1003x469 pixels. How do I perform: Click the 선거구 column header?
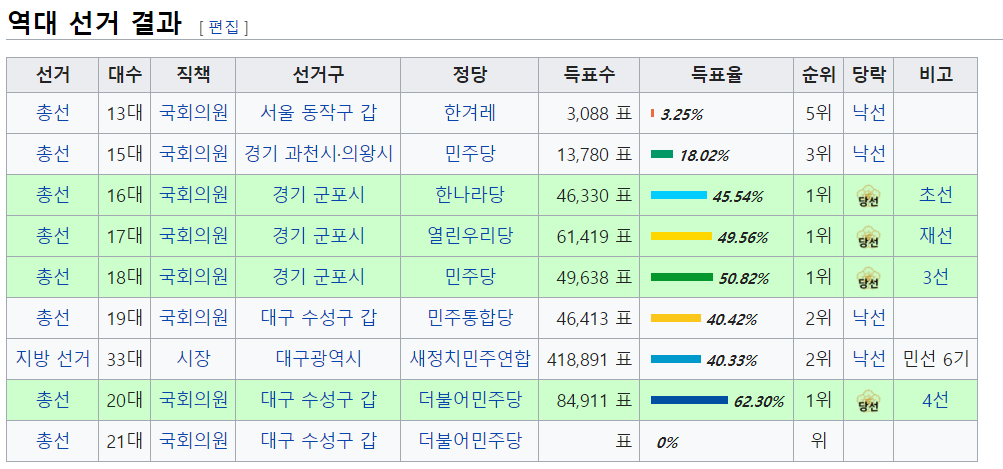point(318,75)
